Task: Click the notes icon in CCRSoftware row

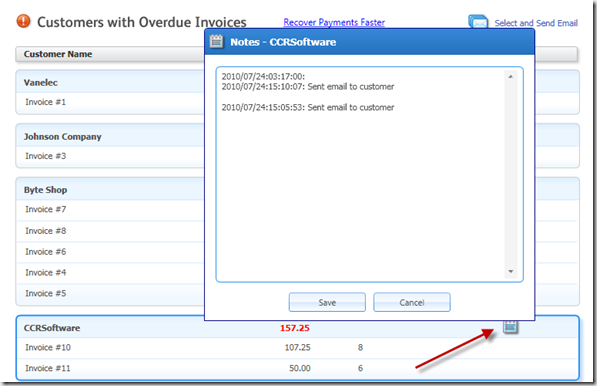Action: point(511,327)
